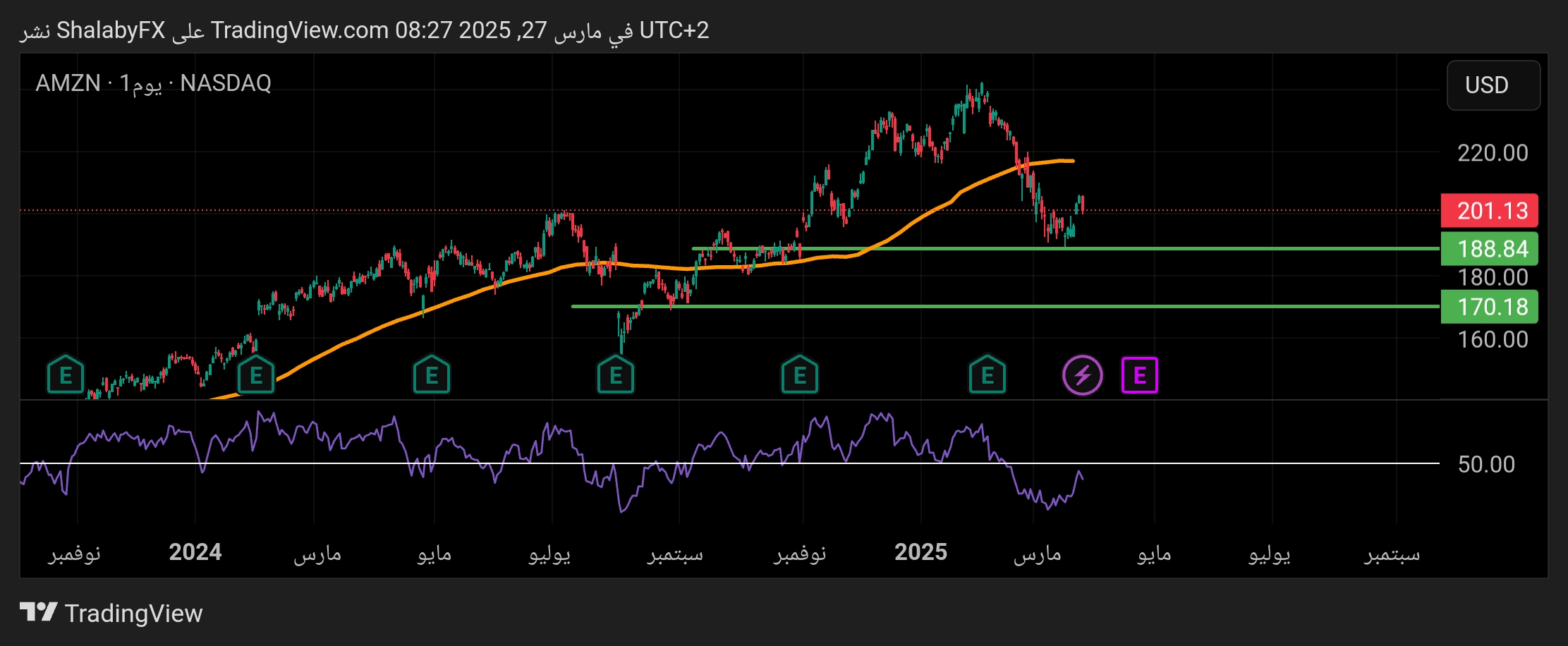Open the USD currency selector

1493,85
